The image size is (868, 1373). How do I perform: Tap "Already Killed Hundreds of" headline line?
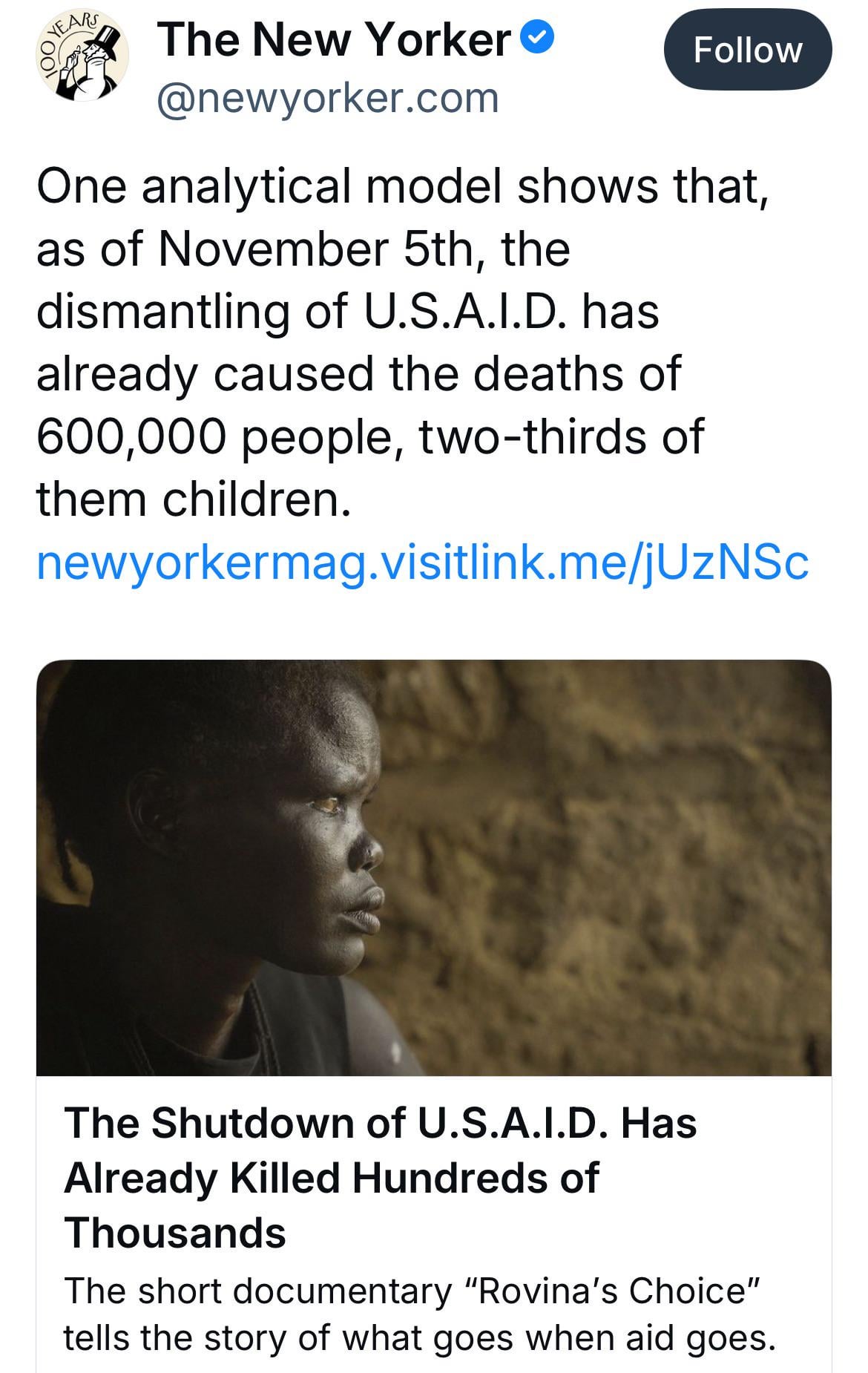(x=331, y=1177)
